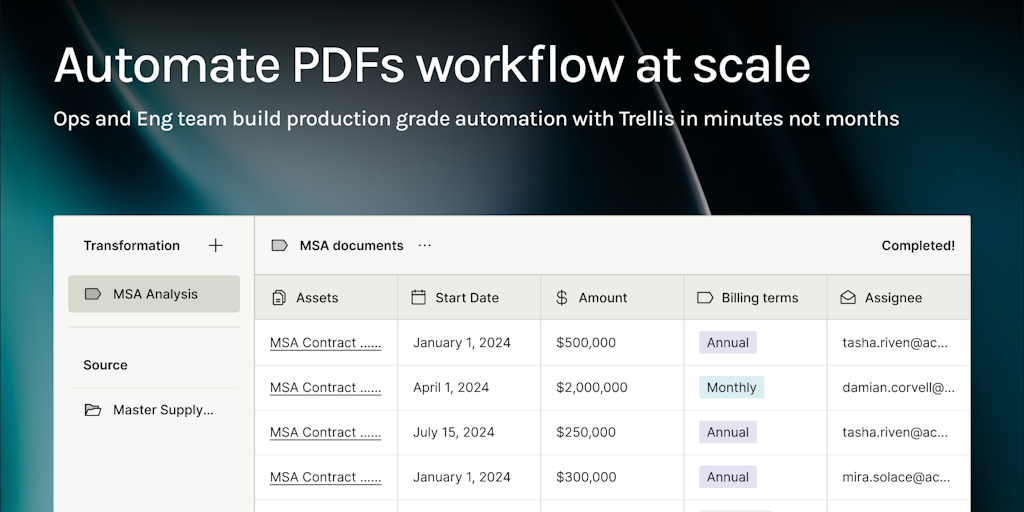Viewport: 1024px width, 512px height.
Task: Open the MSA Contract link dated July 15, 2024
Action: [x=325, y=433]
